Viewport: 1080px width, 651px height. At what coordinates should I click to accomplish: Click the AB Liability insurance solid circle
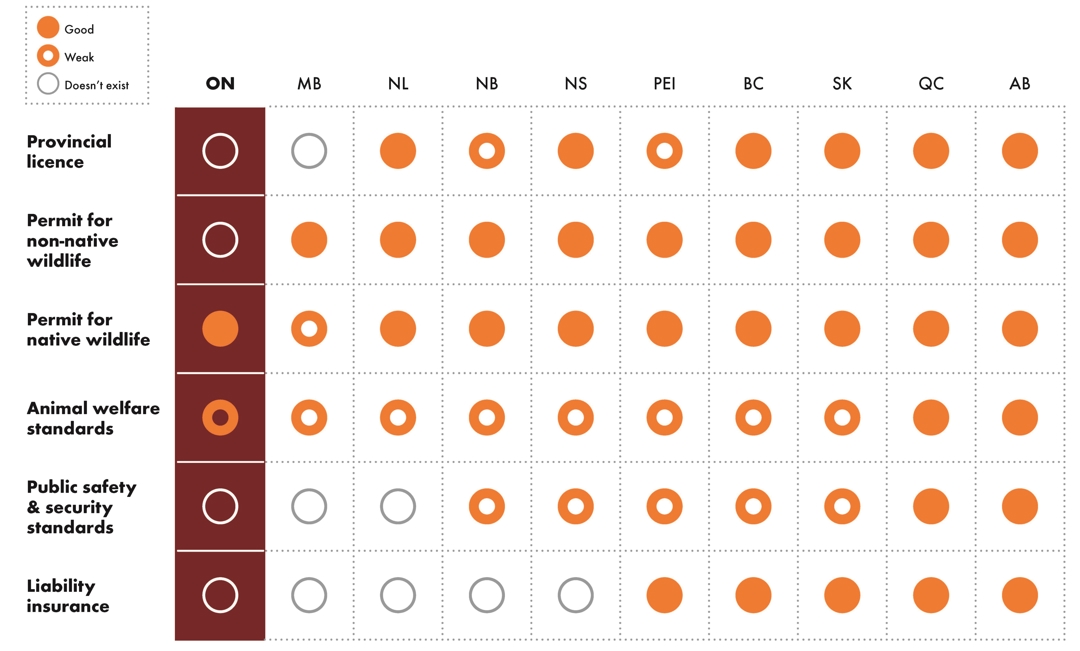point(1020,595)
